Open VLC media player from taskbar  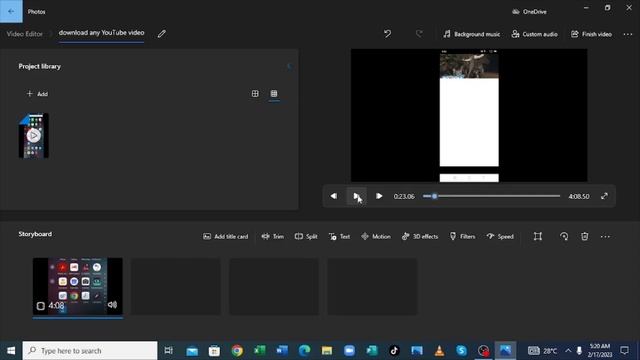click(x=439, y=351)
